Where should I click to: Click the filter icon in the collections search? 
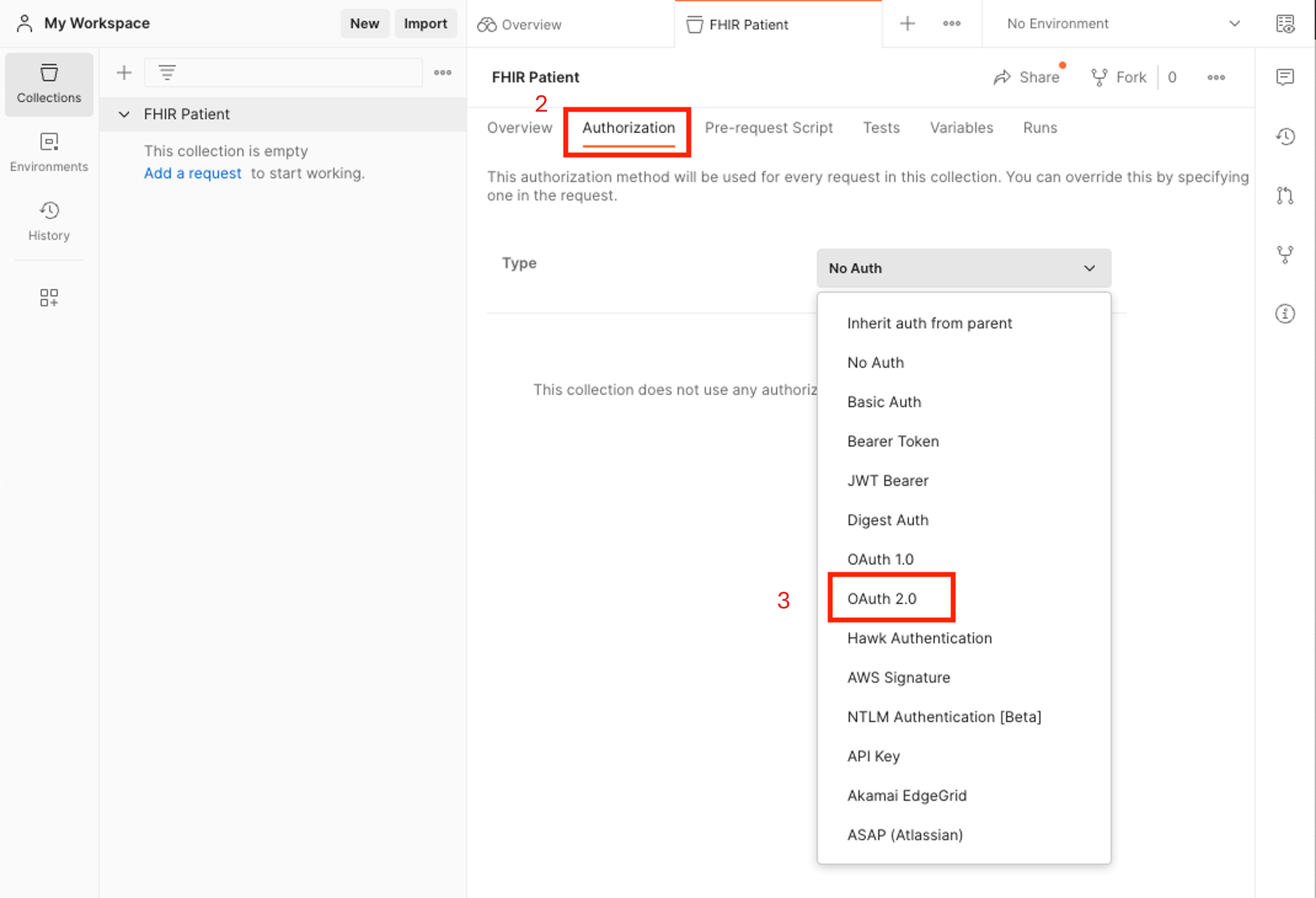[167, 73]
